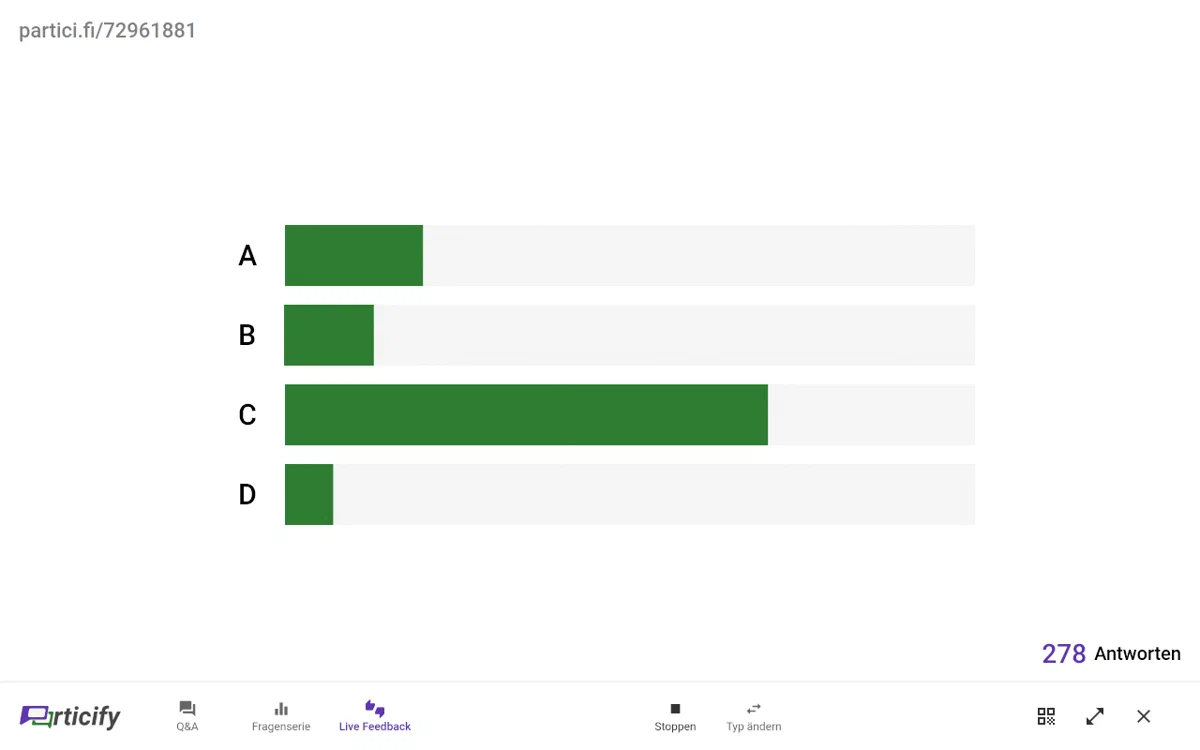1200x750 pixels.
Task: Show the QR code
Action: [1046, 716]
